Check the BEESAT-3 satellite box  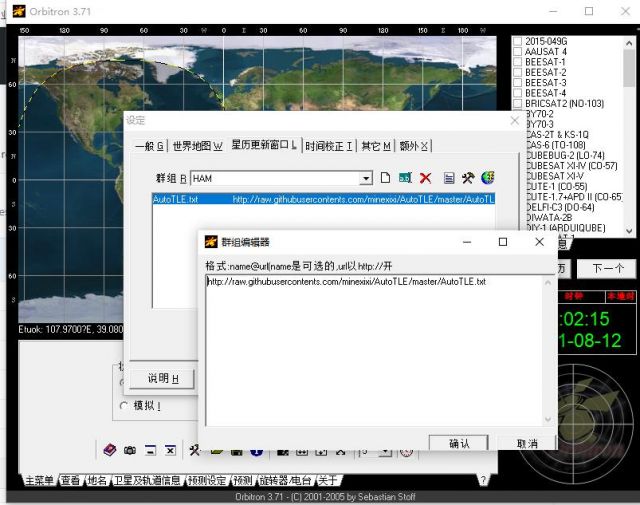coord(518,82)
